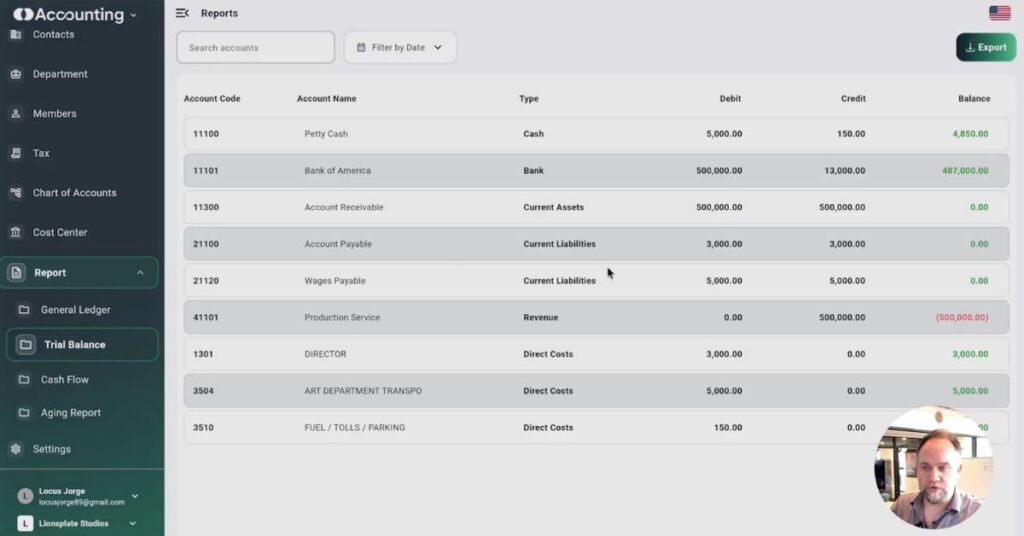Open the Accounting app switcher dropdown
1024x536 pixels.
[134, 15]
